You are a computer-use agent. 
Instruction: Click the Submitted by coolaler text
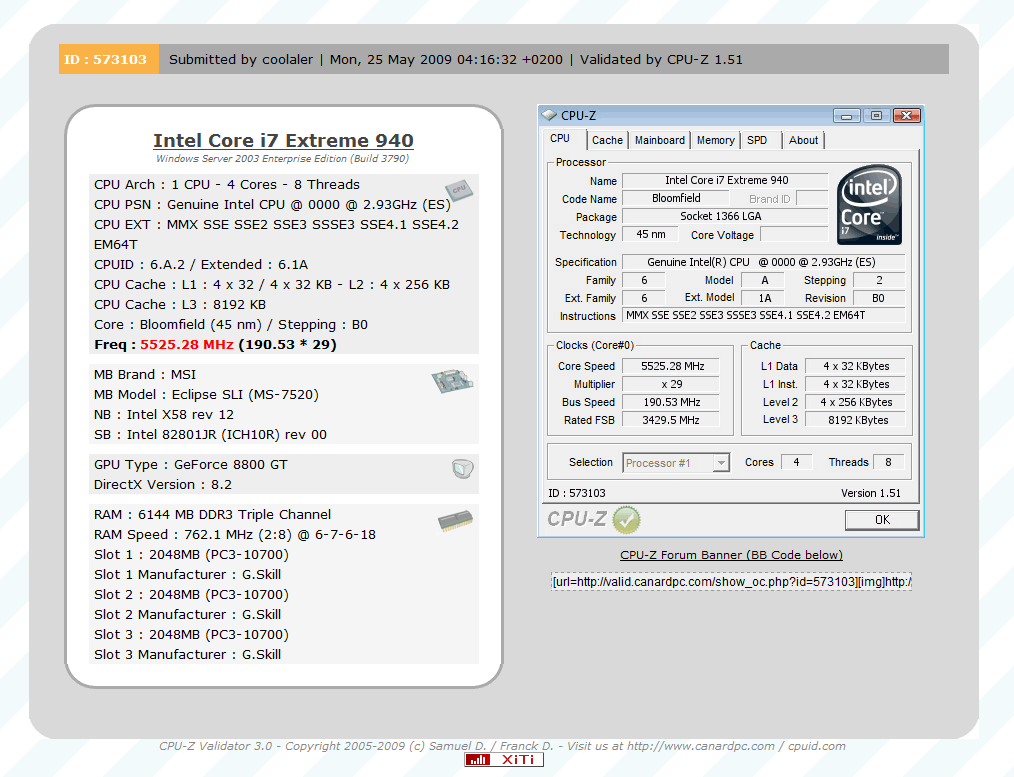(241, 59)
